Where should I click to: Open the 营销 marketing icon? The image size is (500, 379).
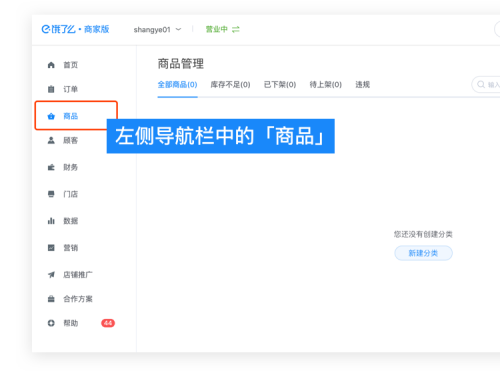pyautogui.click(x=51, y=248)
